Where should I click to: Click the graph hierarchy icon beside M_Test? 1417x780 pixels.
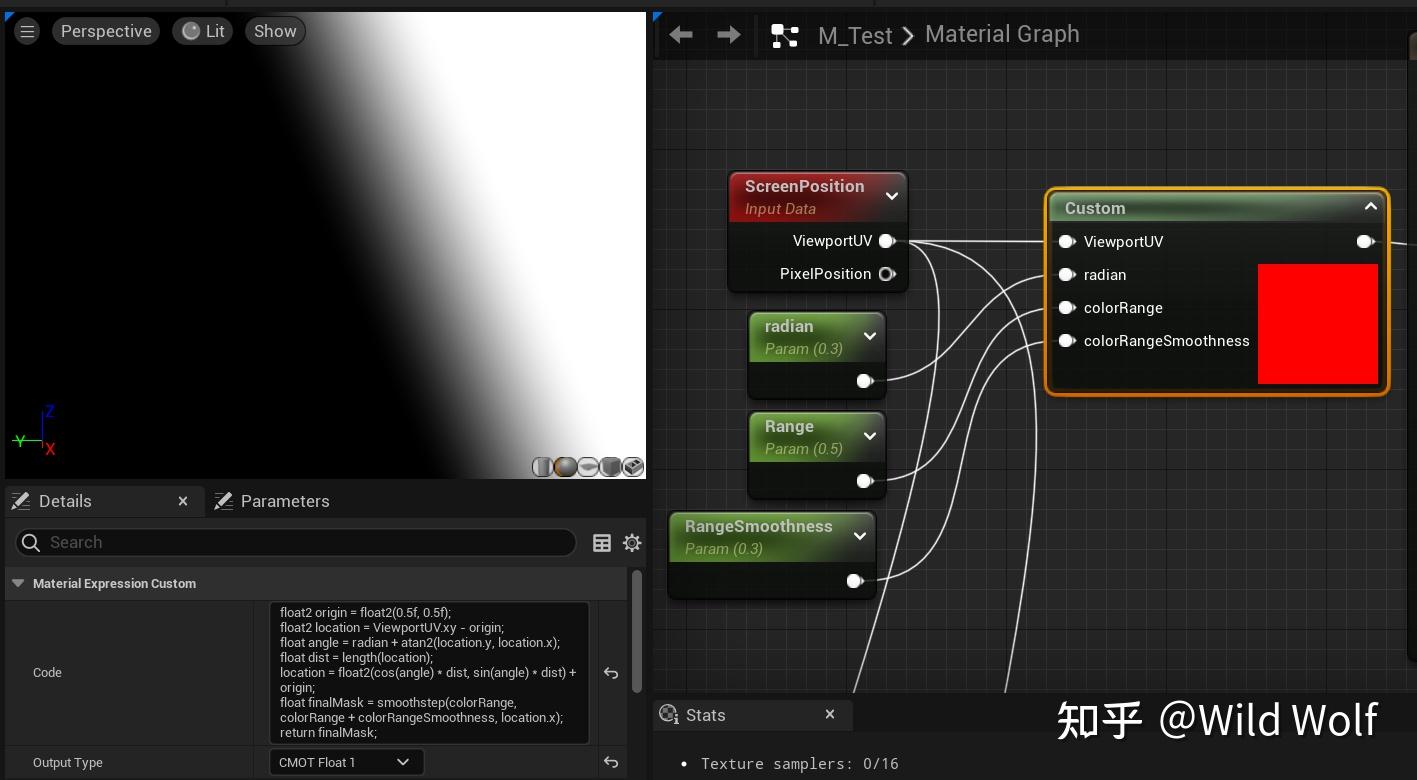coord(785,36)
